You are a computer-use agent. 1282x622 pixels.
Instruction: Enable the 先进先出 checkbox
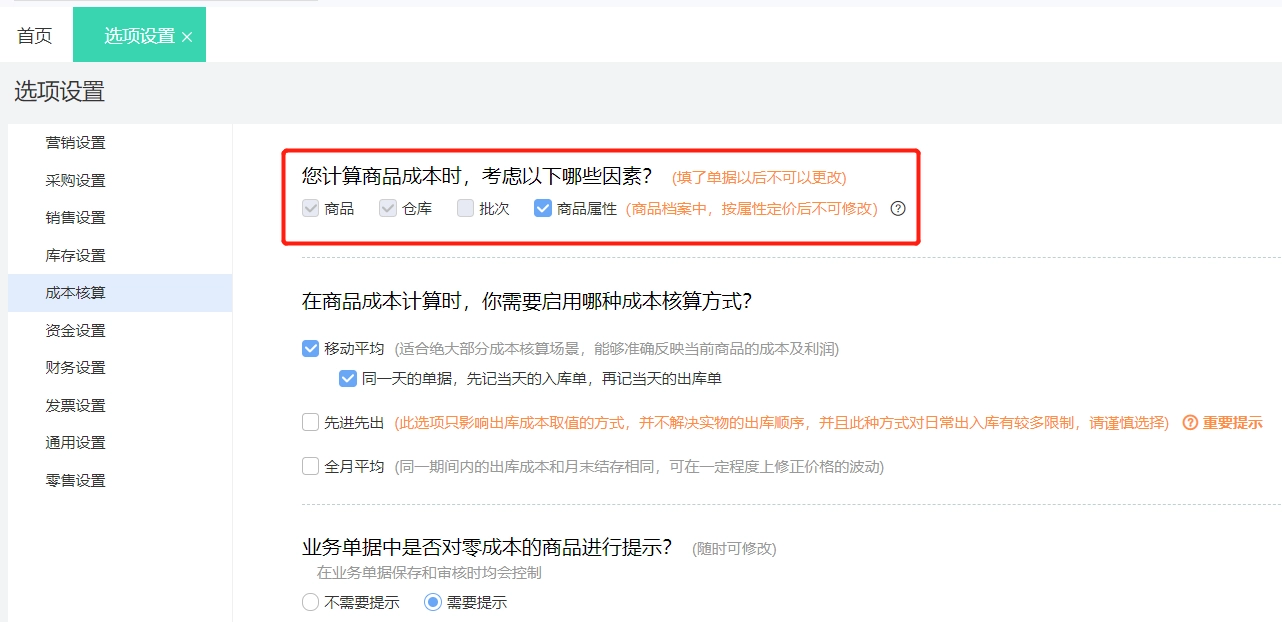pyautogui.click(x=310, y=423)
